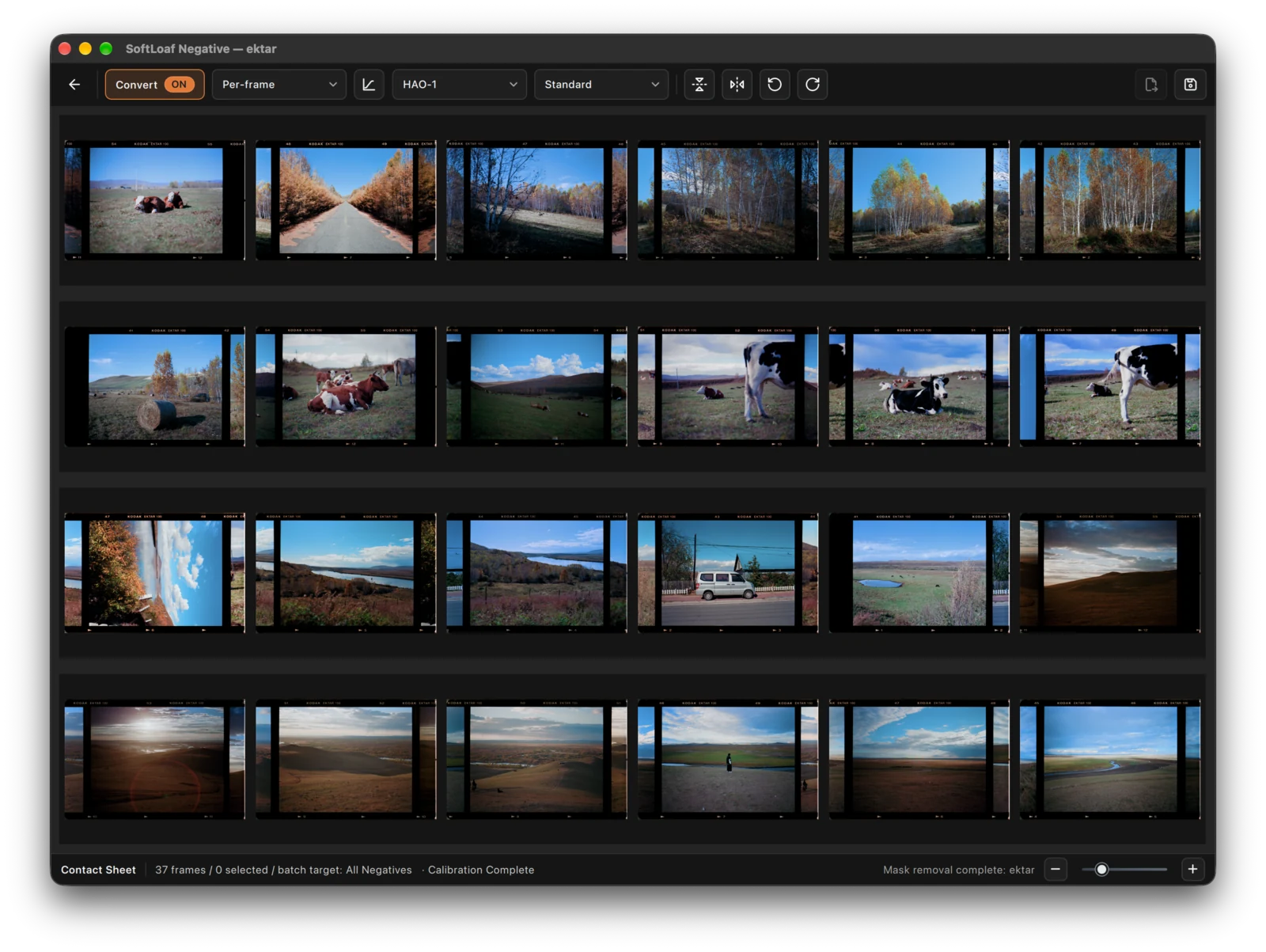Rotate clockwise icon
1266x952 pixels.
(x=813, y=85)
